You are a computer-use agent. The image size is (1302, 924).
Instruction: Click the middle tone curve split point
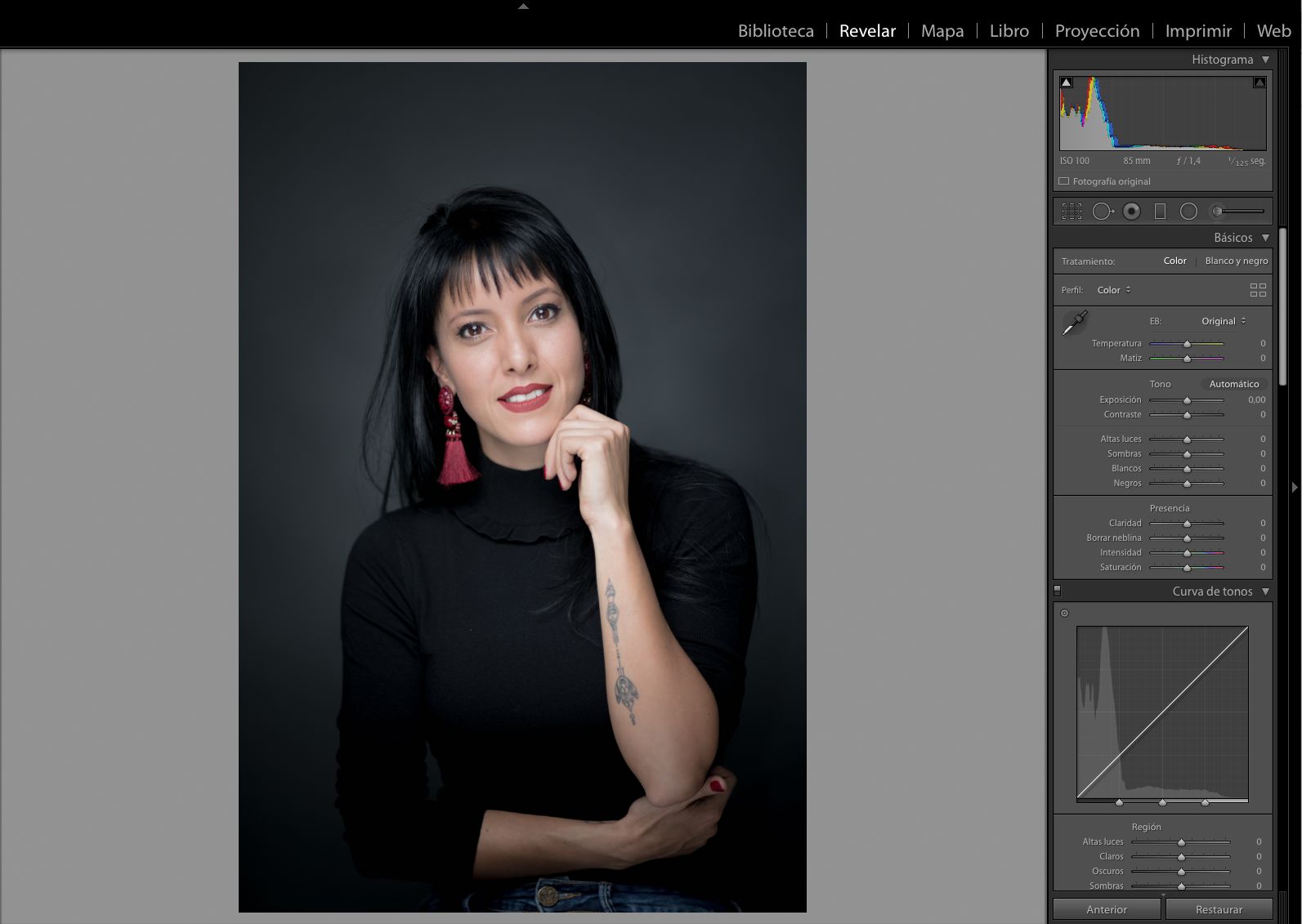tap(1162, 803)
